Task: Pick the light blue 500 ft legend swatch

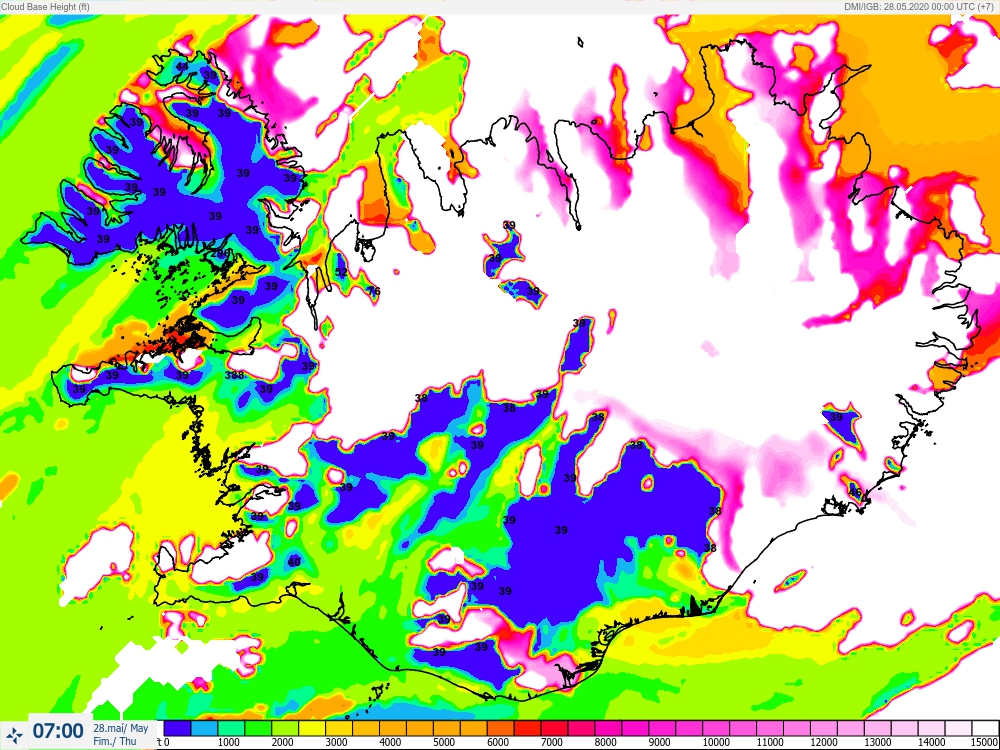Action: [x=205, y=728]
